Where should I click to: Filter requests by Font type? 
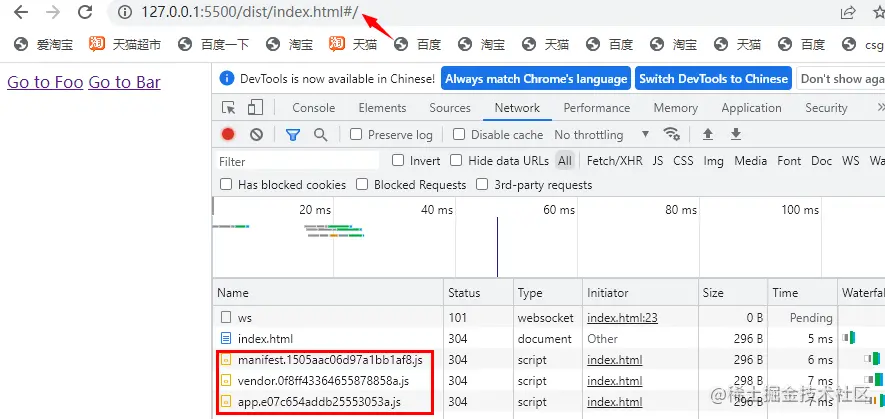click(x=789, y=161)
